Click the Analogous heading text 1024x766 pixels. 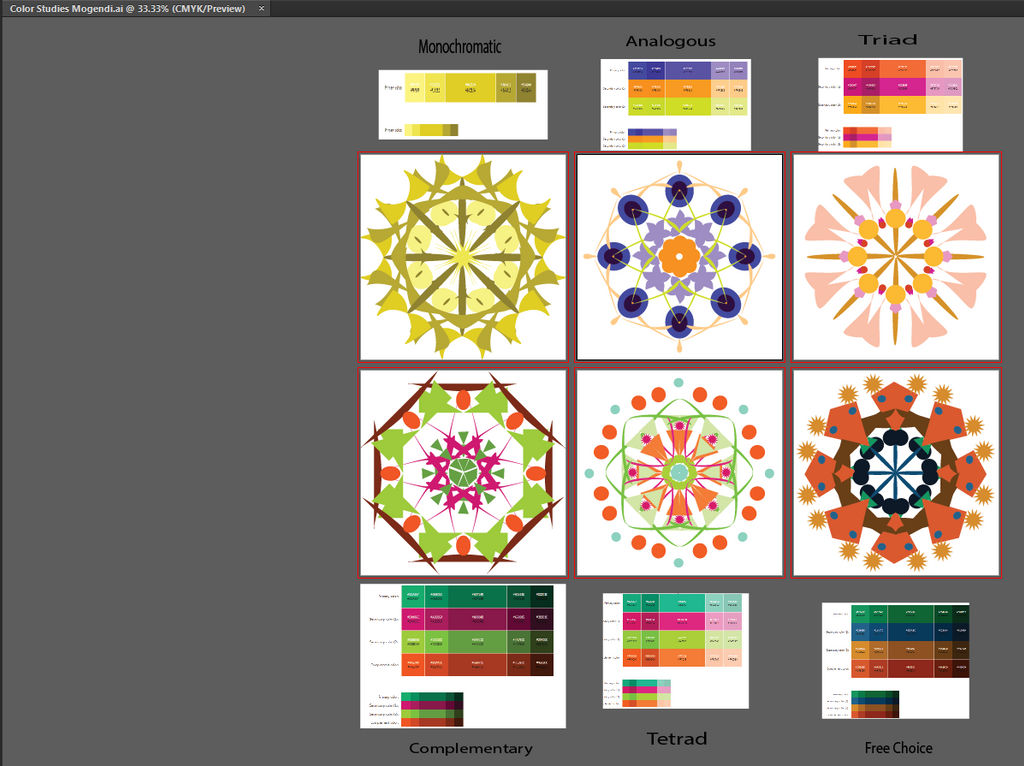click(x=671, y=41)
